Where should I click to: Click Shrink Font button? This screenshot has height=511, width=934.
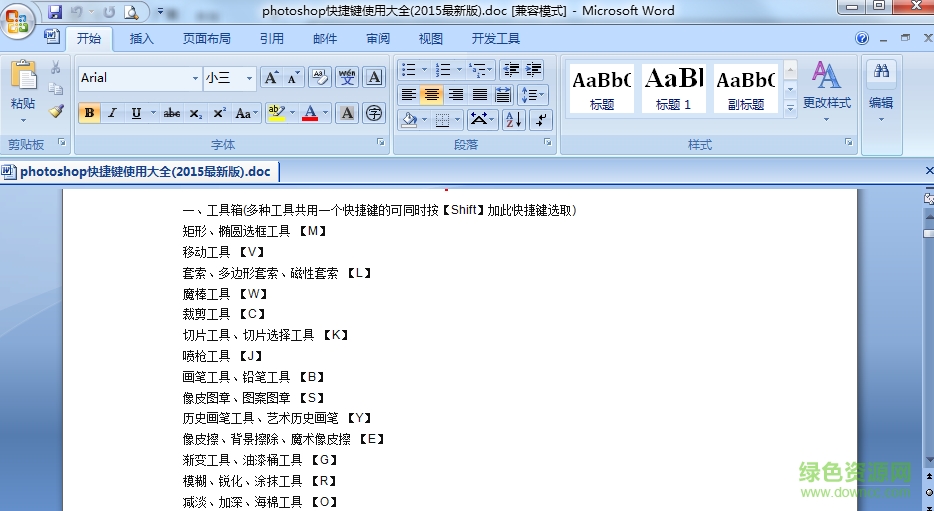[293, 77]
